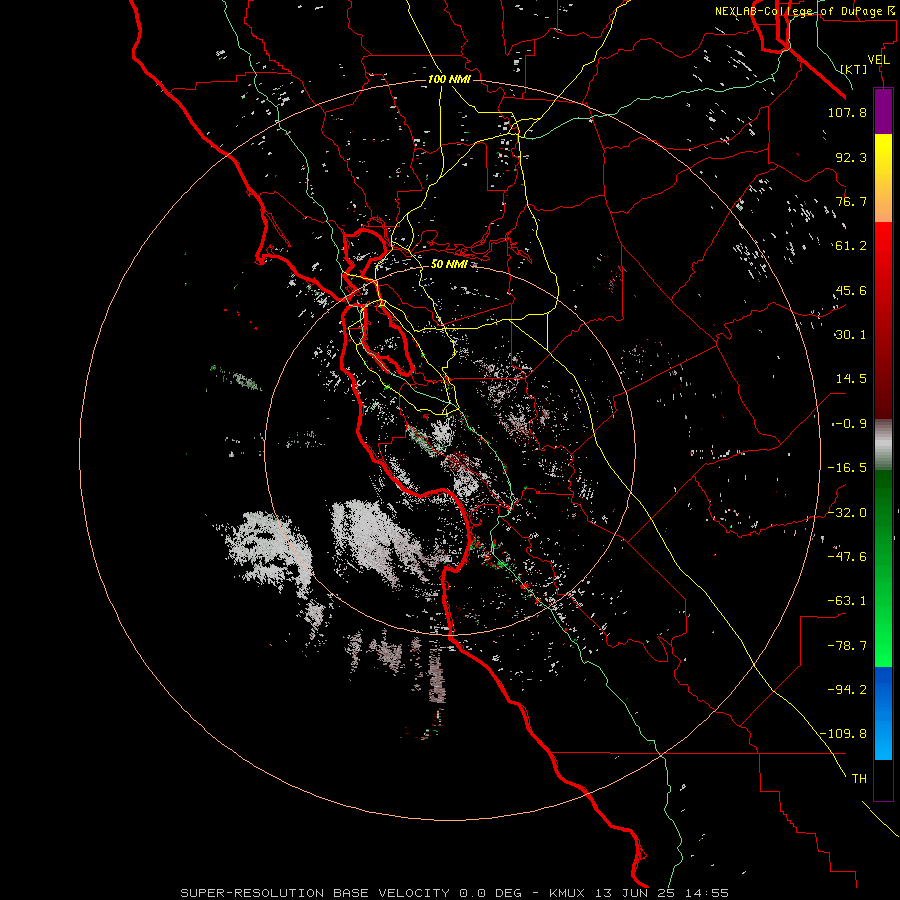This screenshot has height=900, width=900.
Task: Click the -109.8 velocity scale value
Action: pos(844,734)
